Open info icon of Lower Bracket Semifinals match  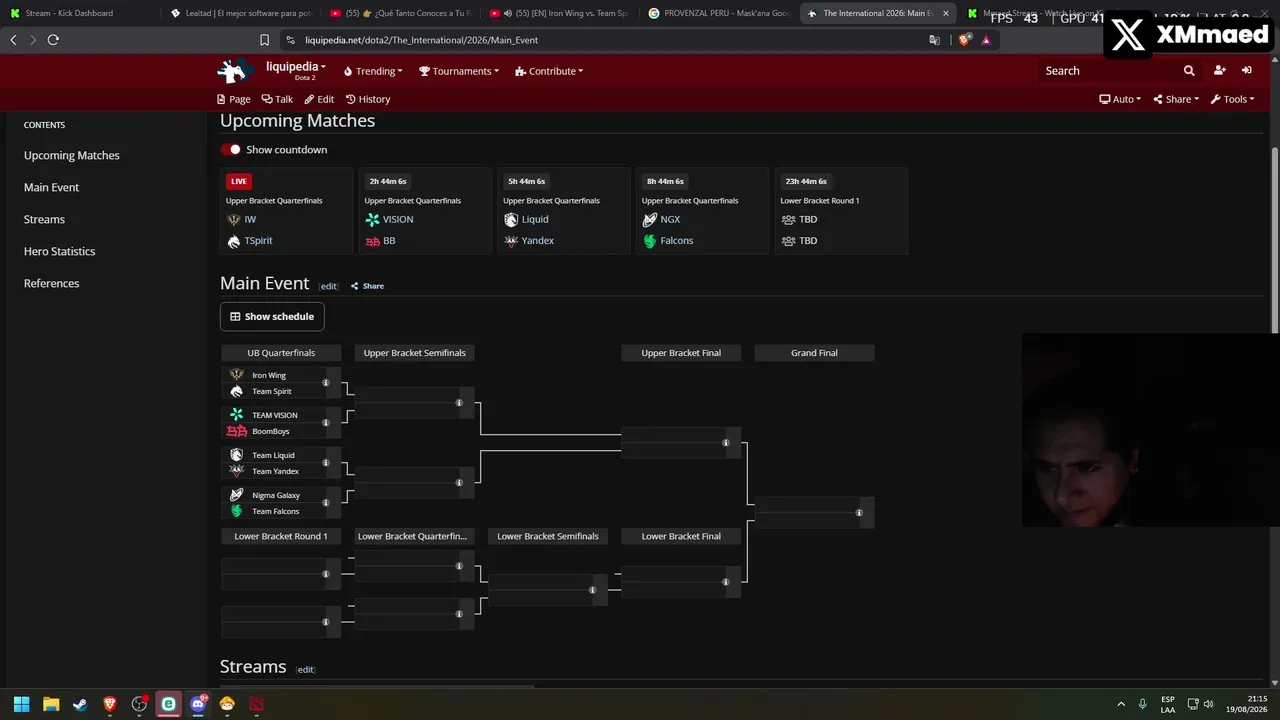pos(592,590)
